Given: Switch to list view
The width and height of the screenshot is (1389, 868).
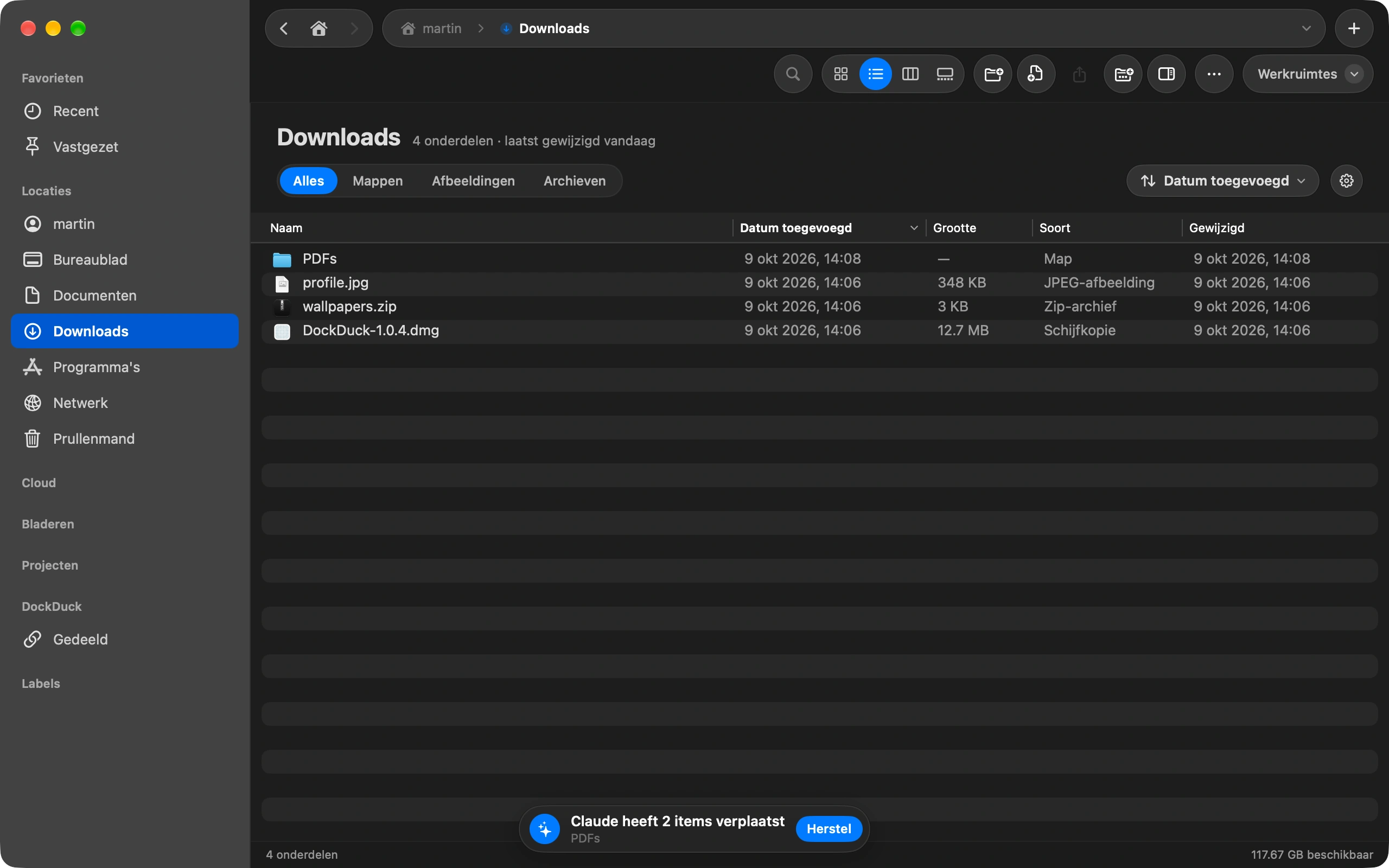Looking at the screenshot, I should tap(875, 74).
